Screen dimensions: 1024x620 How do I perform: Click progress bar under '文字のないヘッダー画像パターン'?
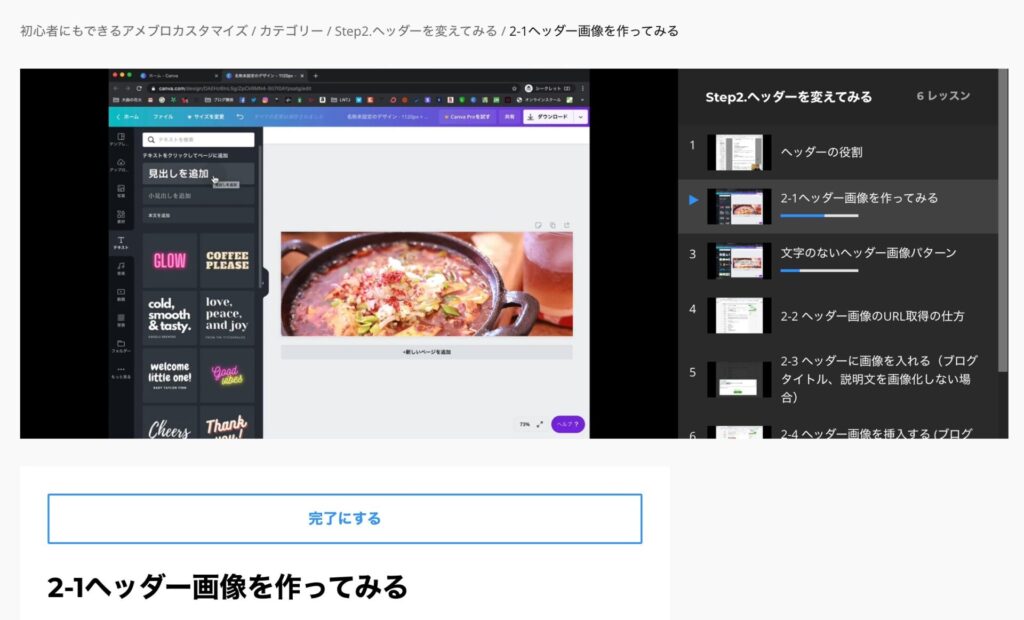point(819,270)
